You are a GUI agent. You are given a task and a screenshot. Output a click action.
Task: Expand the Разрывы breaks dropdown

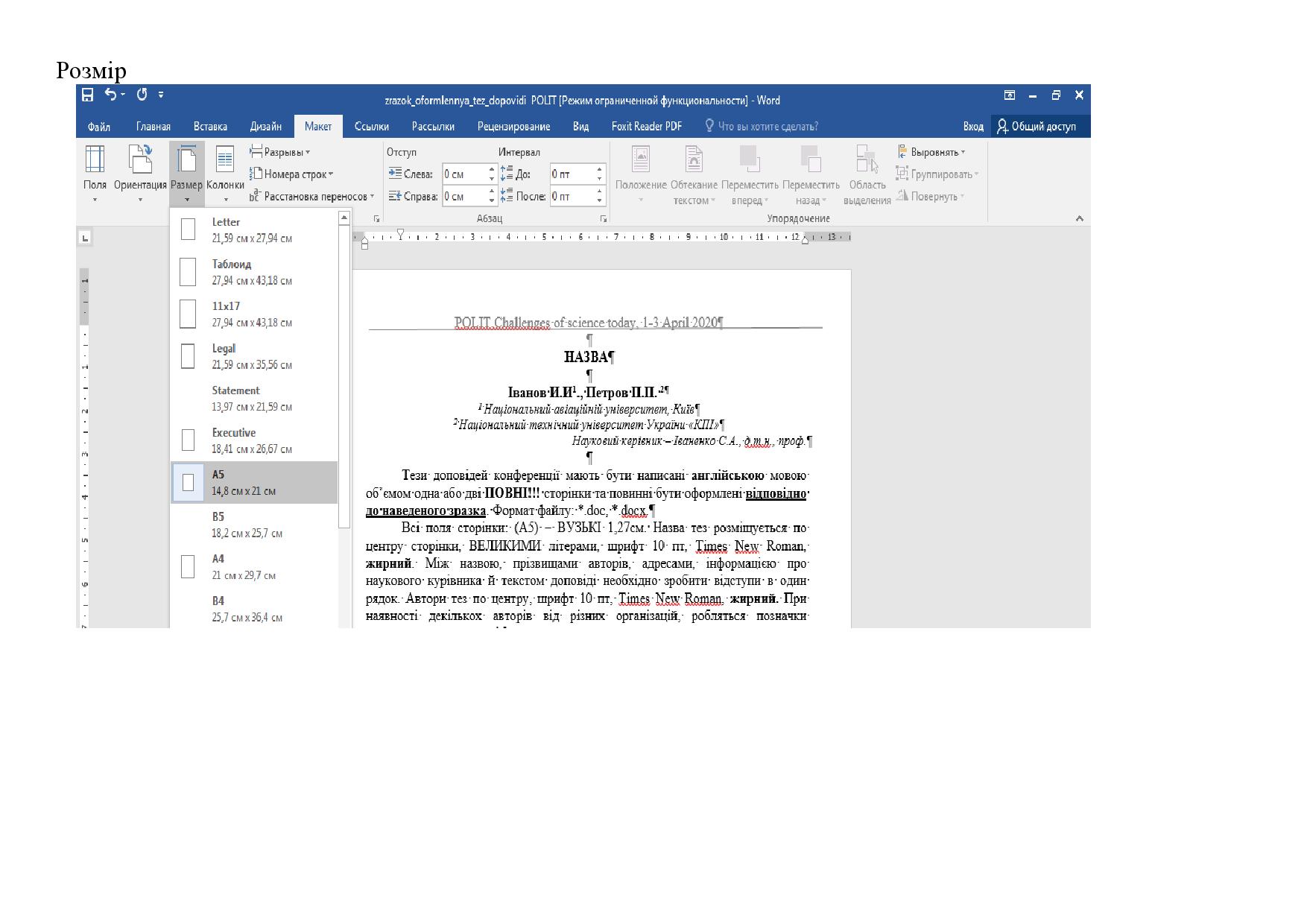click(280, 152)
